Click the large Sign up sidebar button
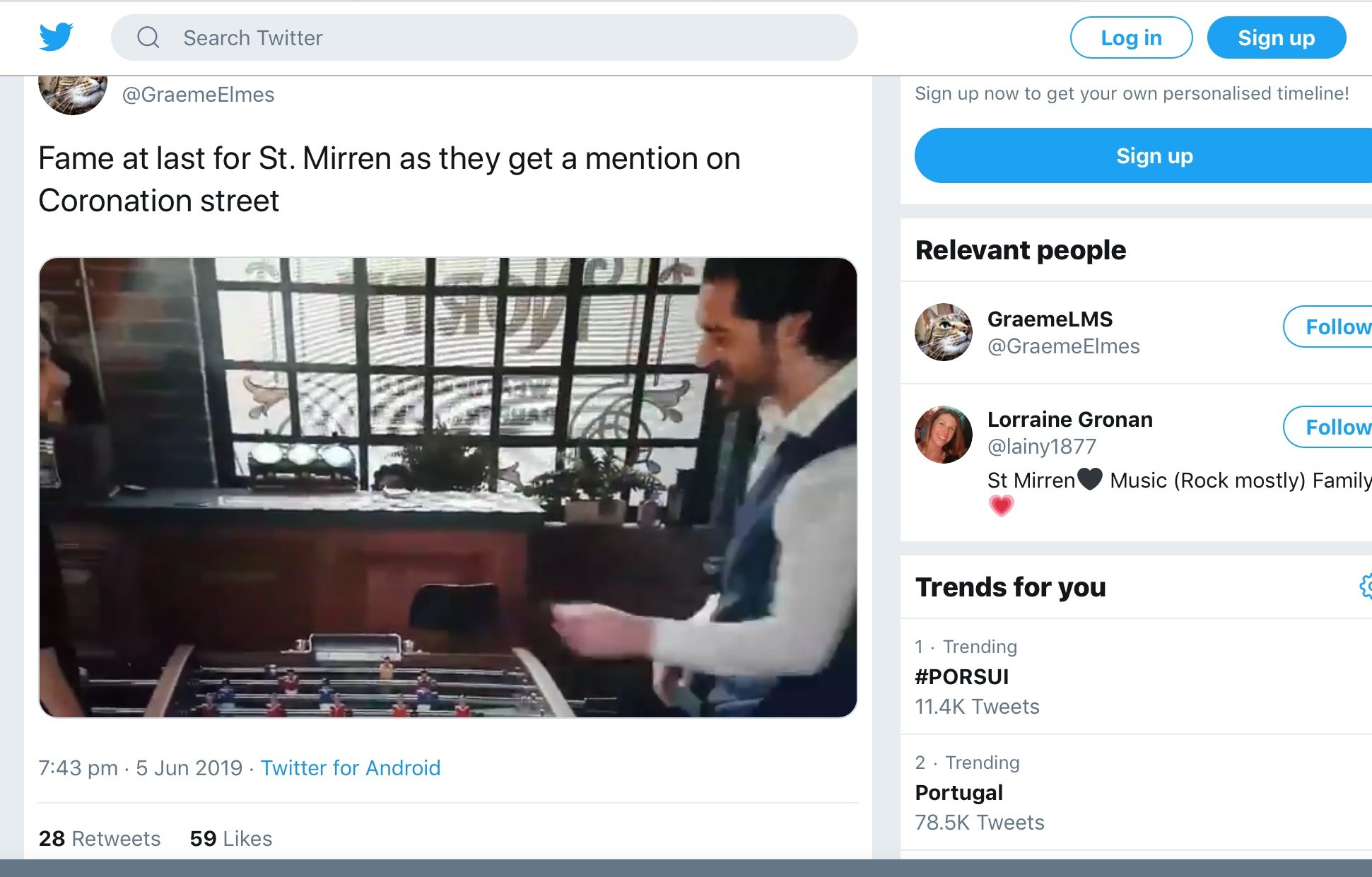Image resolution: width=1372 pixels, height=877 pixels. coord(1143,155)
